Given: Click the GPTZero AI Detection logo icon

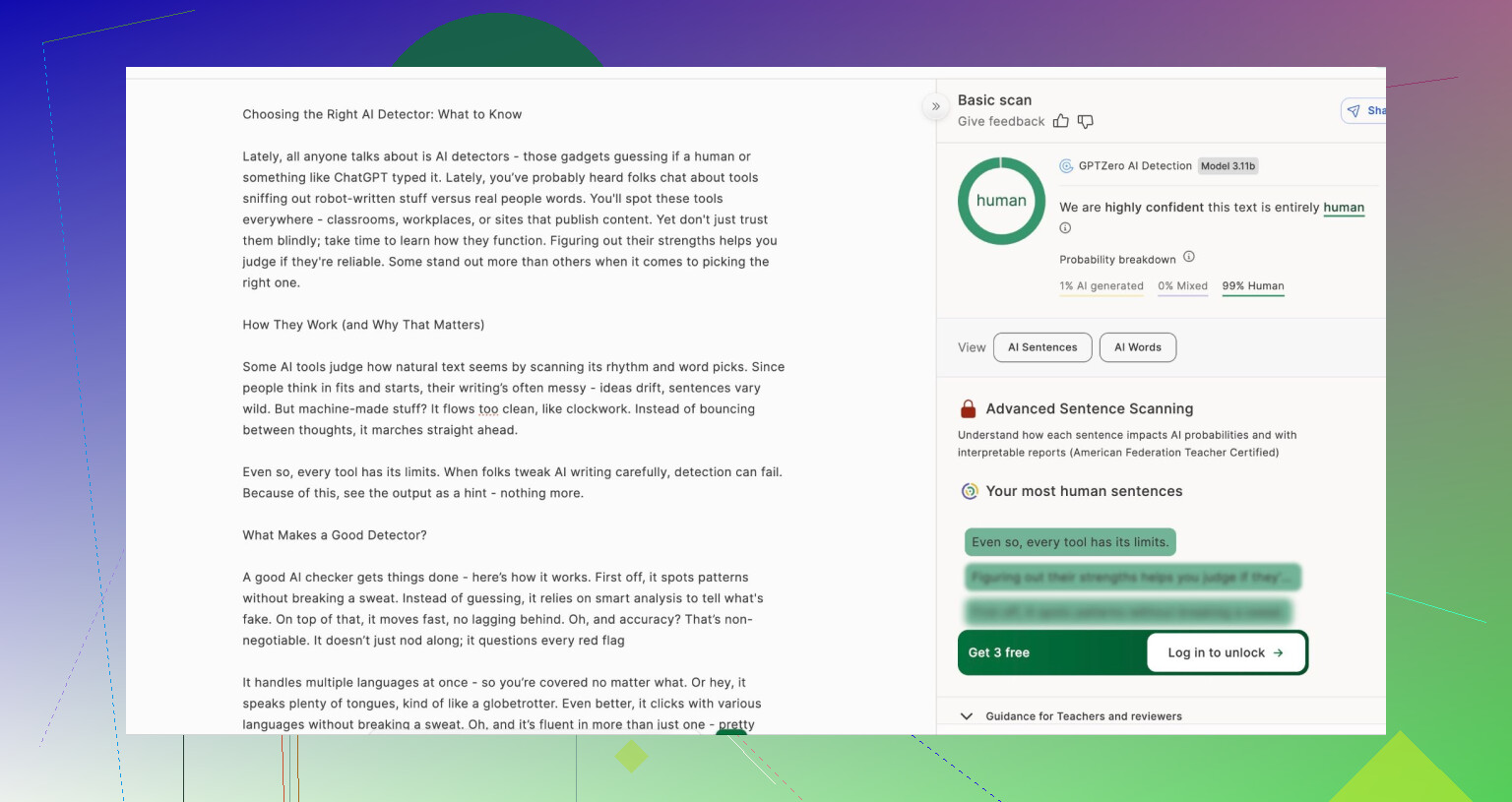Looking at the screenshot, I should click(x=1066, y=166).
